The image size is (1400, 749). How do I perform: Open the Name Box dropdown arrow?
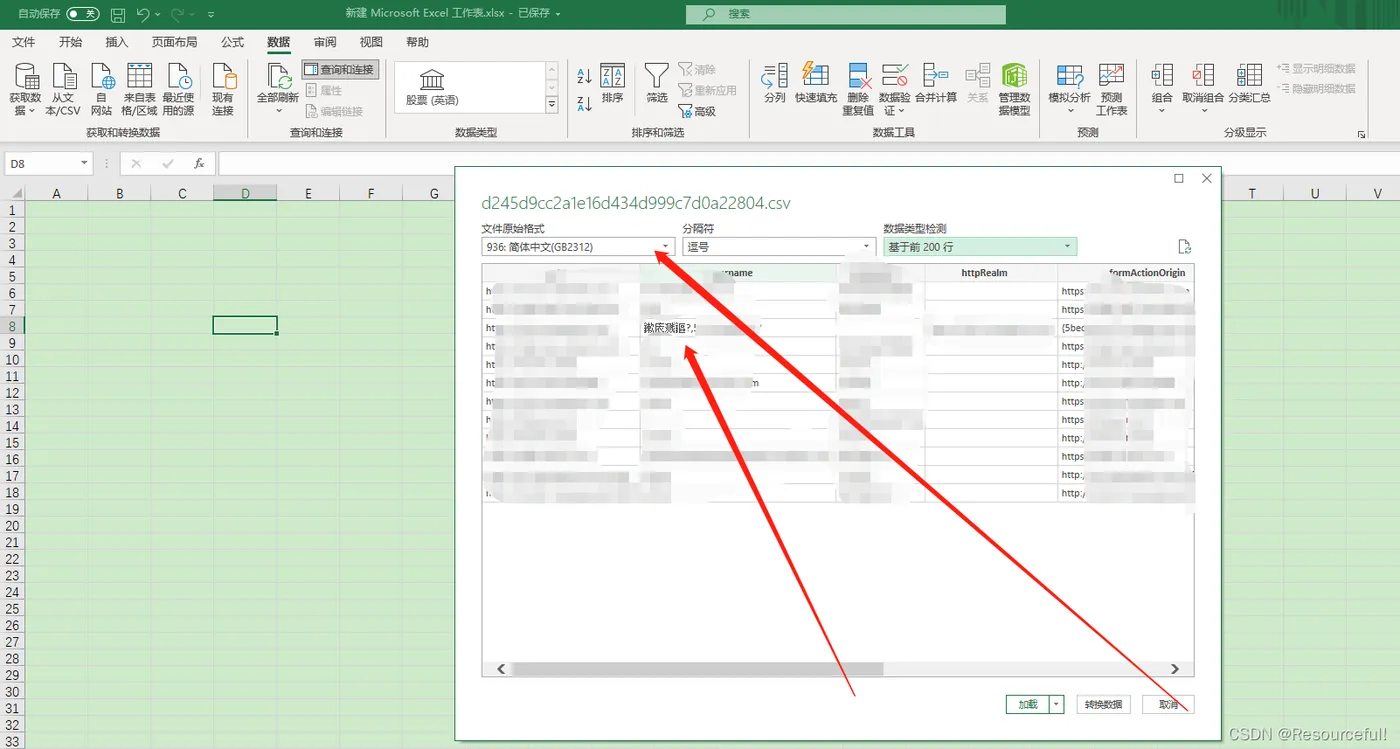coord(84,163)
